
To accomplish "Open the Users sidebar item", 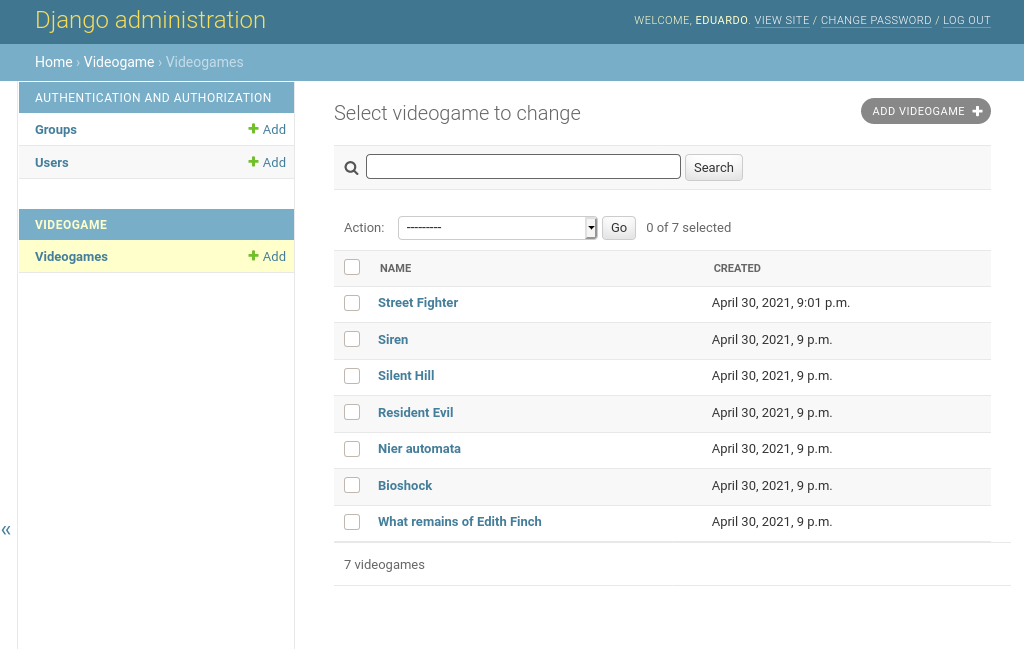I will [x=52, y=163].
